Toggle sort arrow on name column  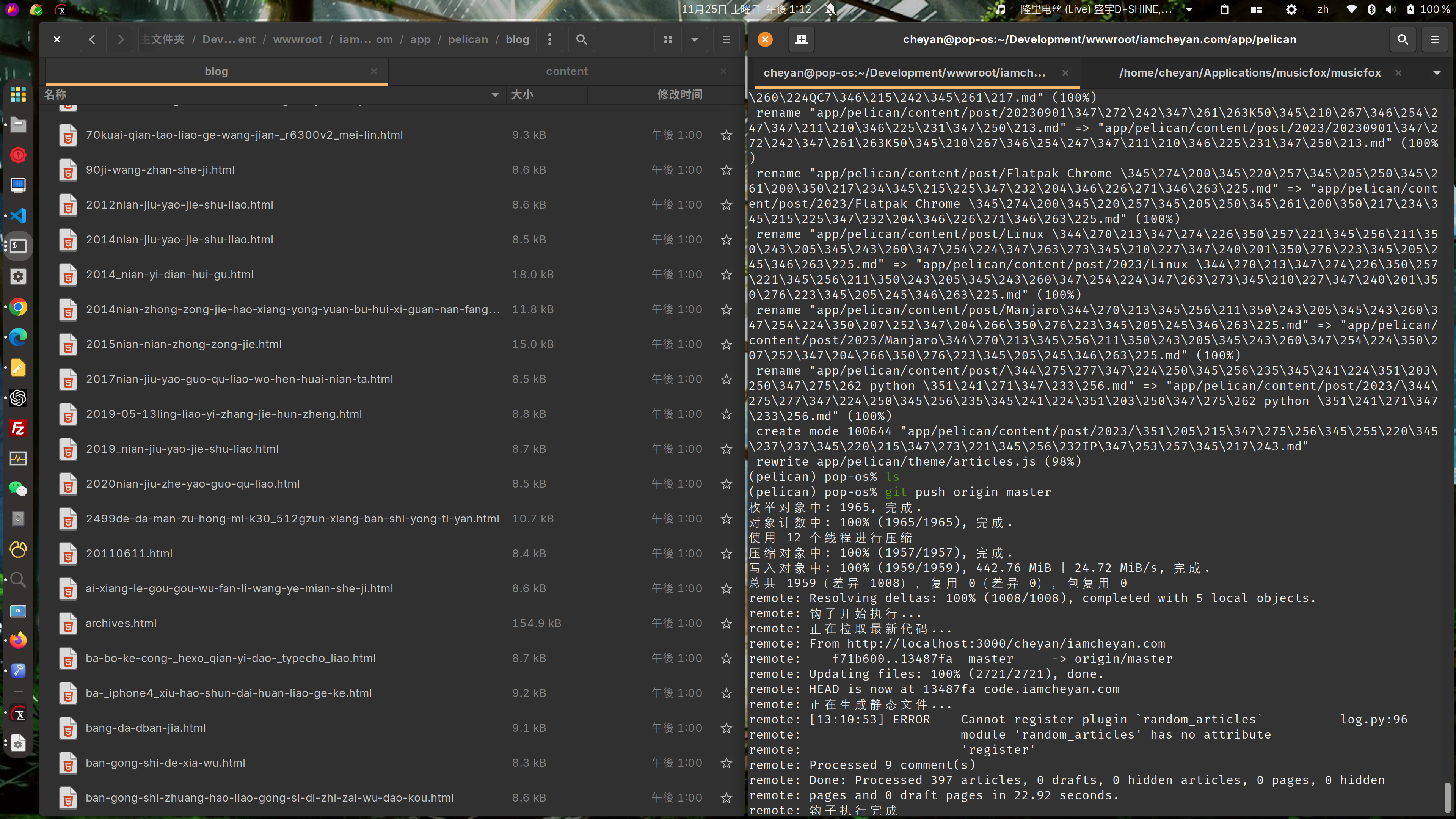pos(495,95)
